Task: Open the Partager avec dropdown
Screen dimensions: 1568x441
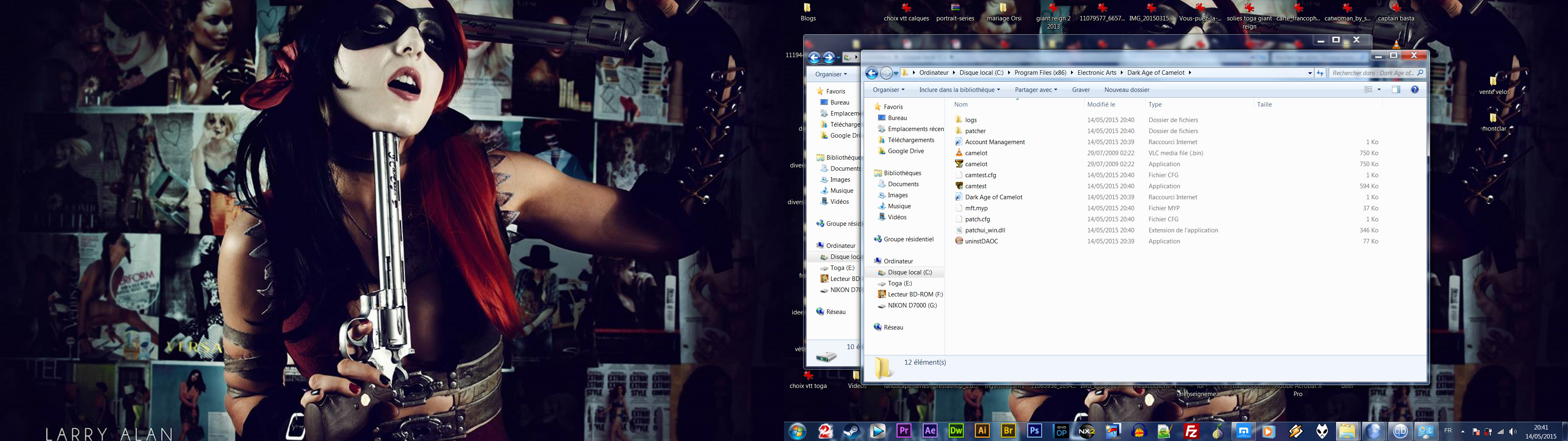Action: point(1036,89)
